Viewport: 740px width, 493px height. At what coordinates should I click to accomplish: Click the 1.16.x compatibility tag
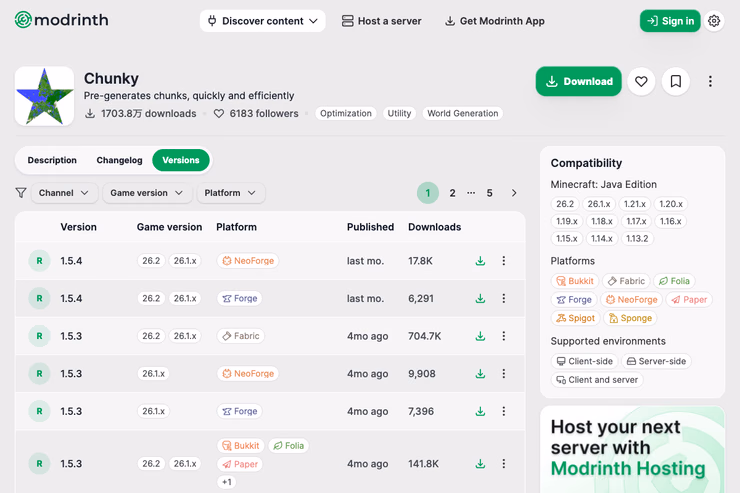click(x=670, y=221)
